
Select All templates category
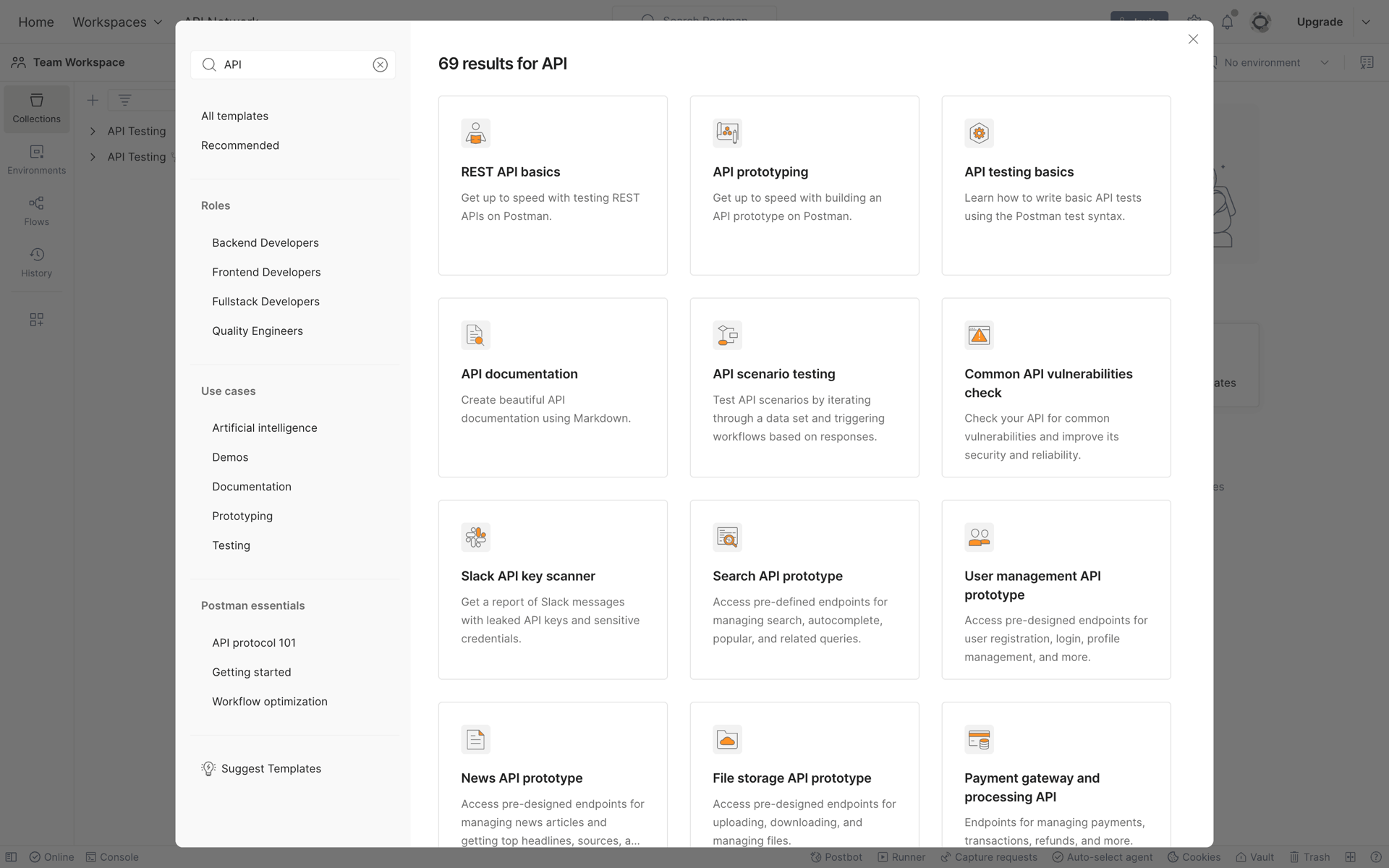click(234, 116)
